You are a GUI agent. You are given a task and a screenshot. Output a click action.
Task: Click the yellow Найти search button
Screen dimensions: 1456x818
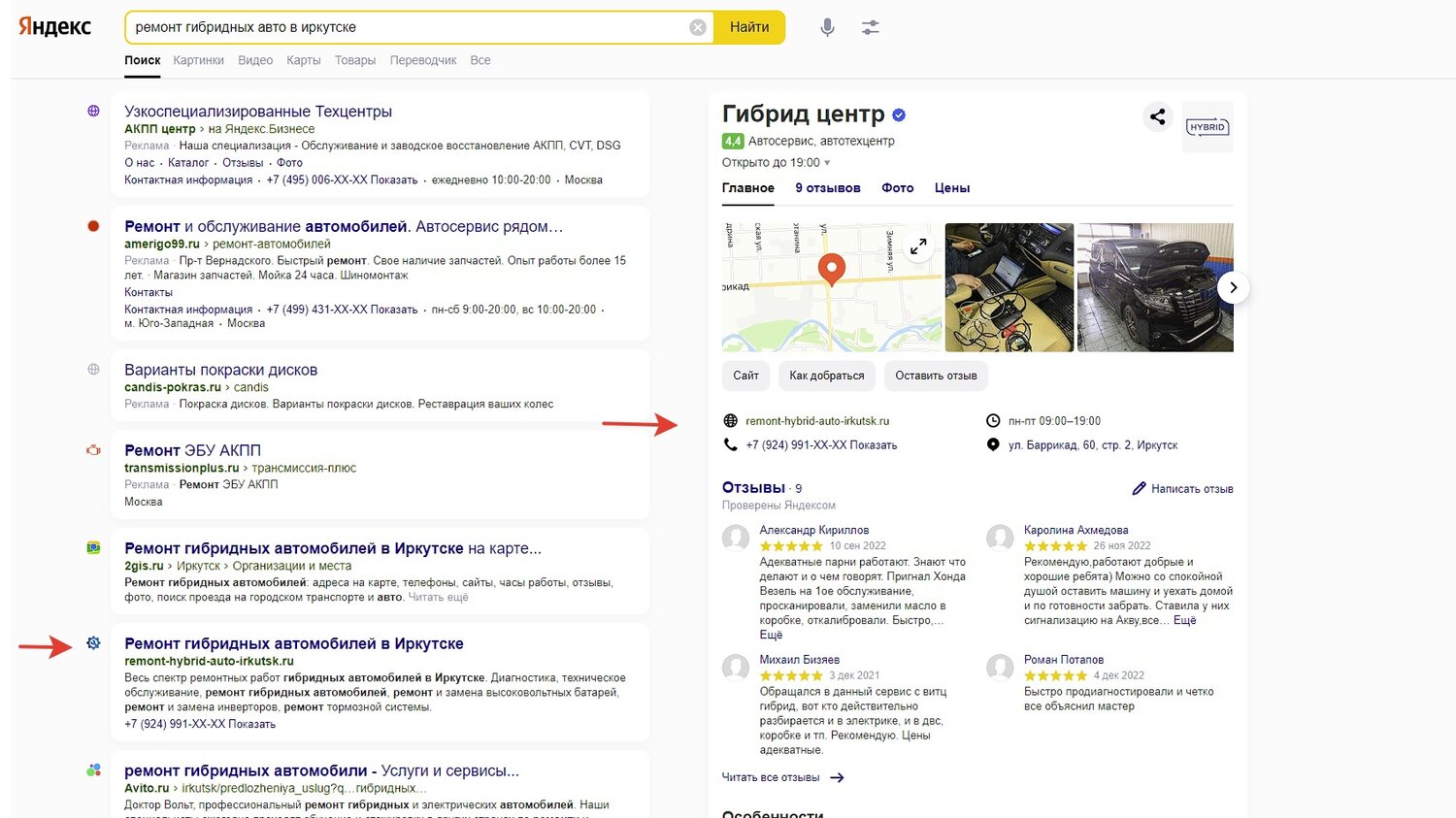tap(749, 27)
